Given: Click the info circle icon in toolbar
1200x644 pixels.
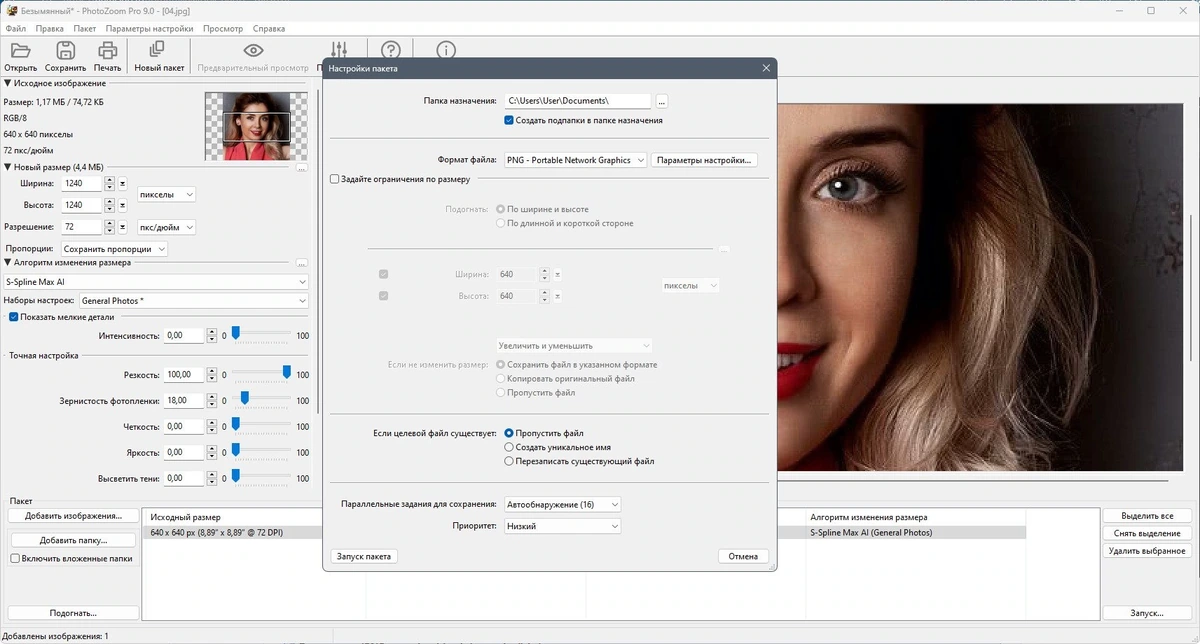Looking at the screenshot, I should tap(446, 51).
